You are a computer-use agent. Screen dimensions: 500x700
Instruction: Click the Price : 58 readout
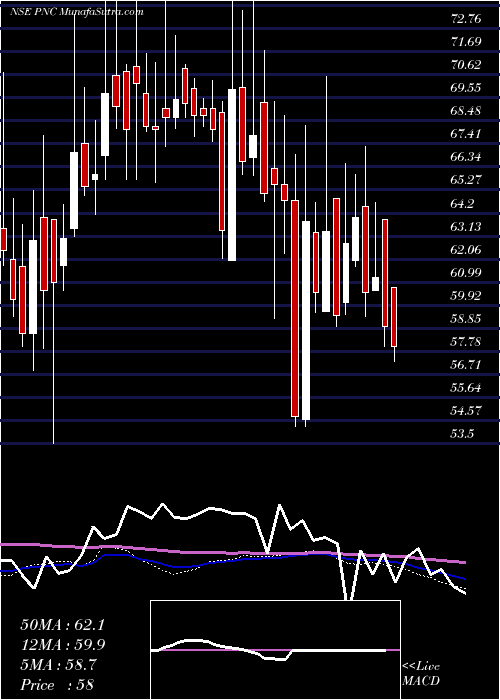(57, 685)
